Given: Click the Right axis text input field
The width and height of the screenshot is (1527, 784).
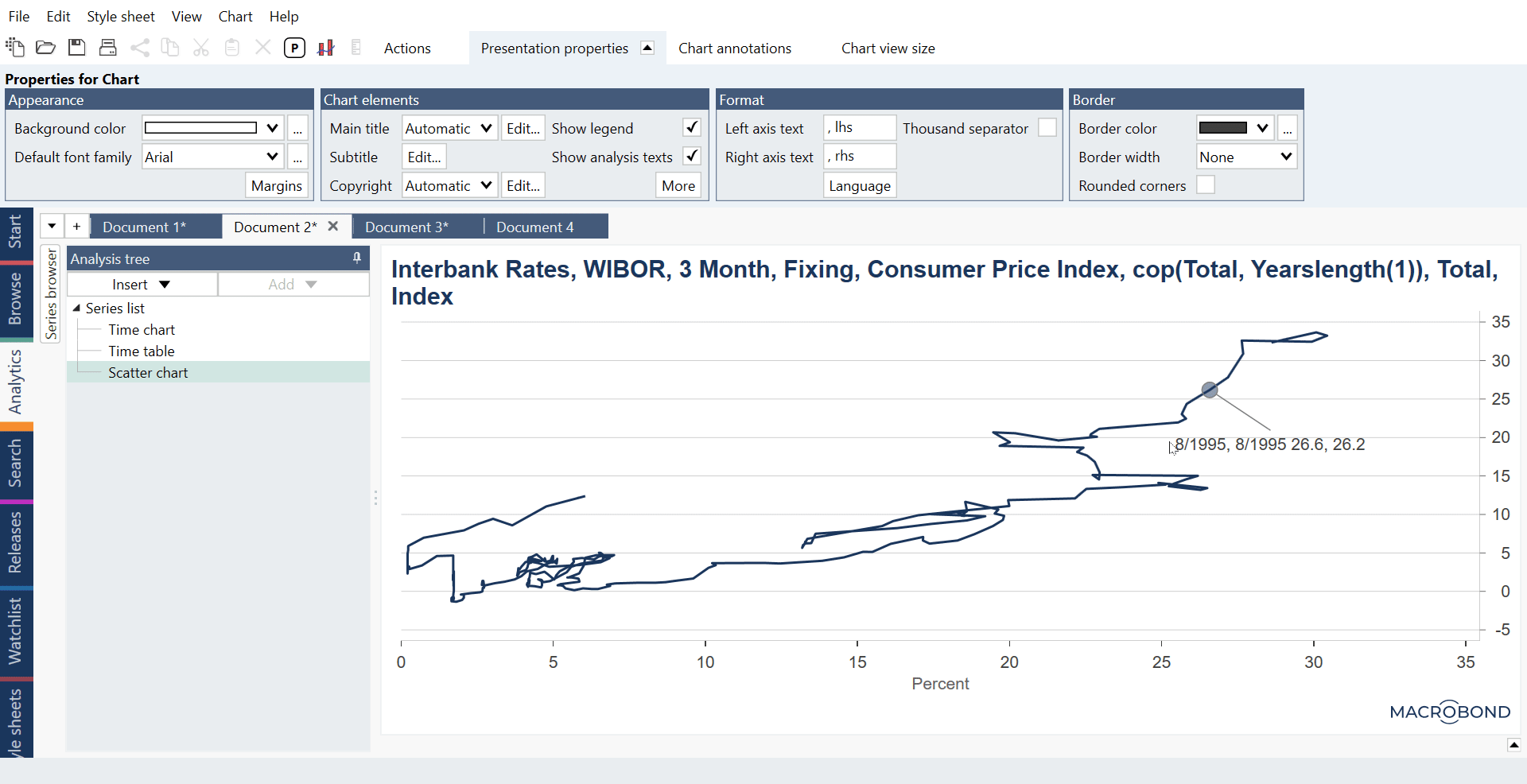Looking at the screenshot, I should click(859, 157).
